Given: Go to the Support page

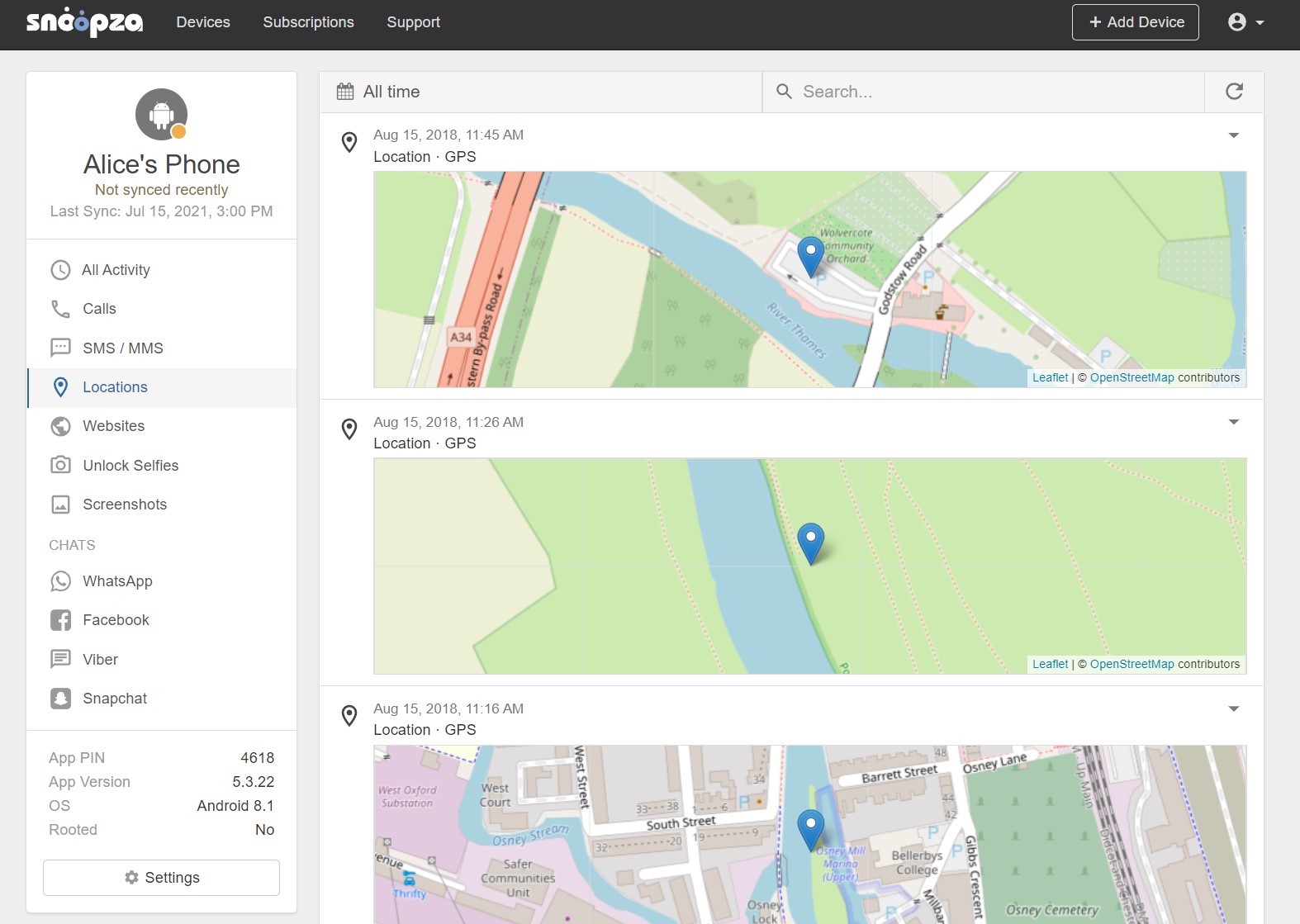Looking at the screenshot, I should (x=413, y=22).
